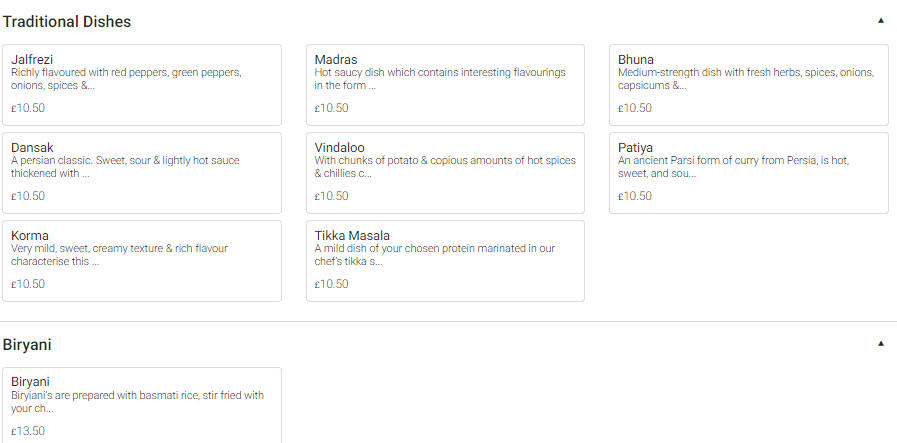Click the Biryani £13.50 price
This screenshot has height=443, width=897.
(x=28, y=431)
